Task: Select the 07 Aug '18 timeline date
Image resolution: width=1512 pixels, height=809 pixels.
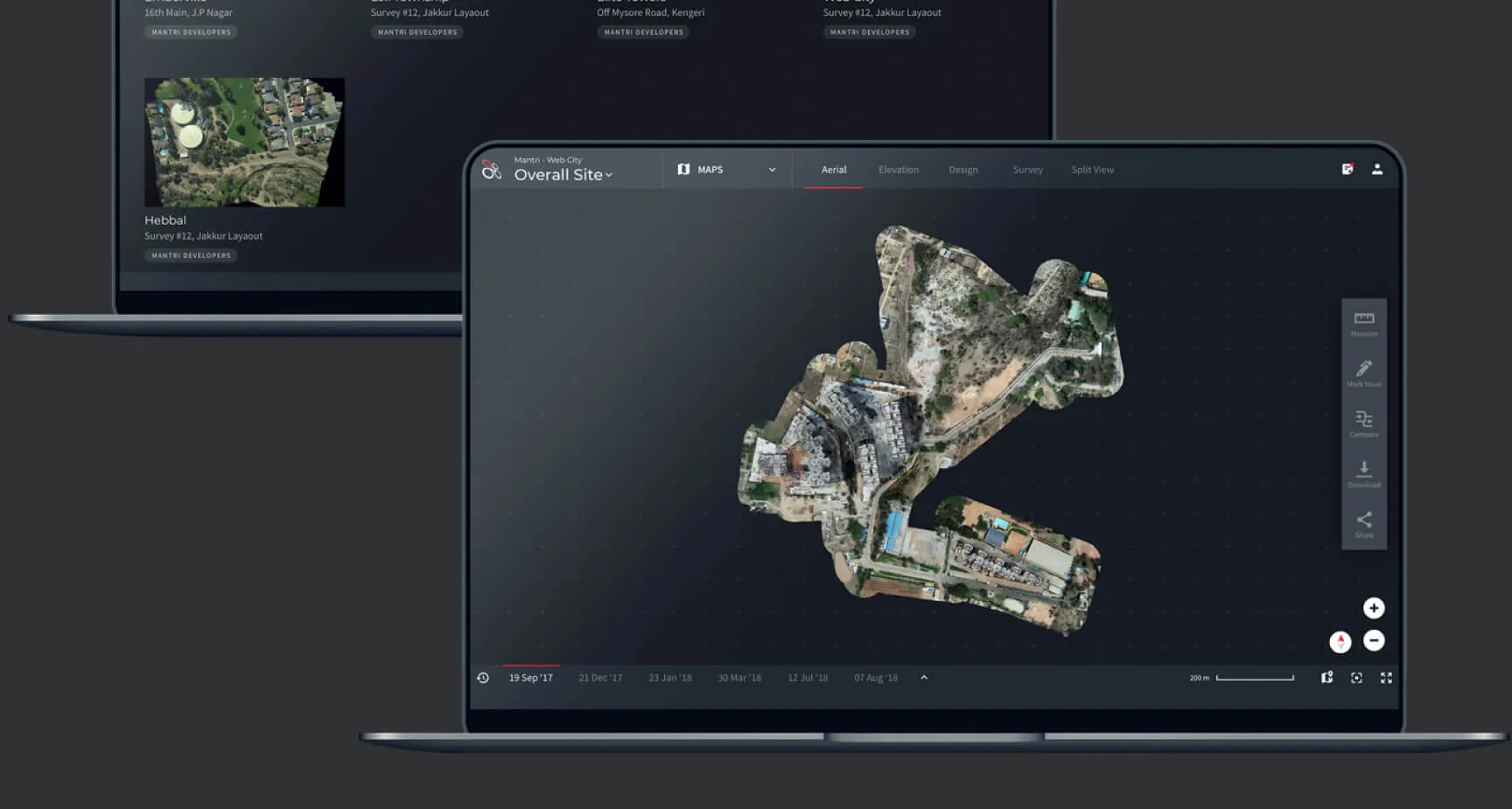Action: 876,678
